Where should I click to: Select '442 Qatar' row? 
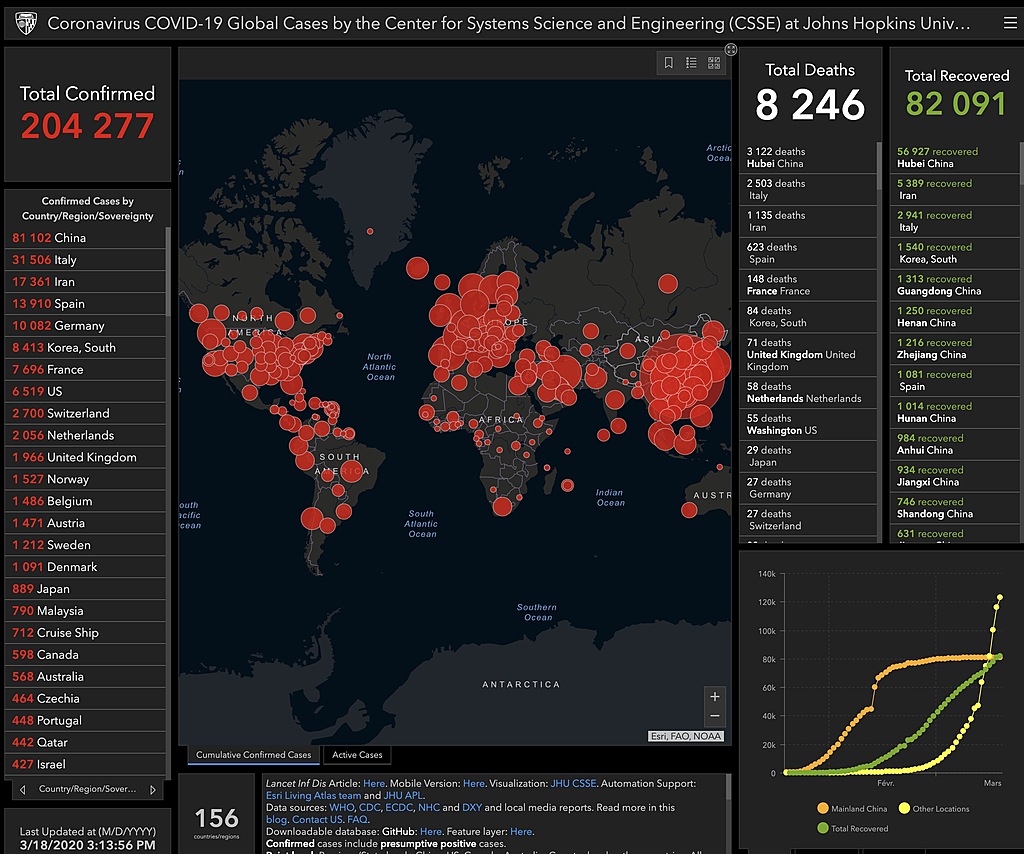tap(85, 742)
